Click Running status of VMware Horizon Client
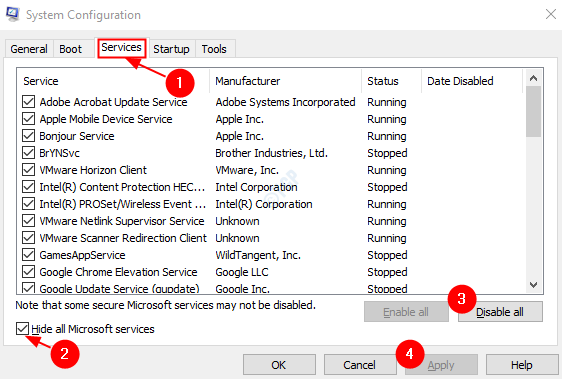 [387, 170]
